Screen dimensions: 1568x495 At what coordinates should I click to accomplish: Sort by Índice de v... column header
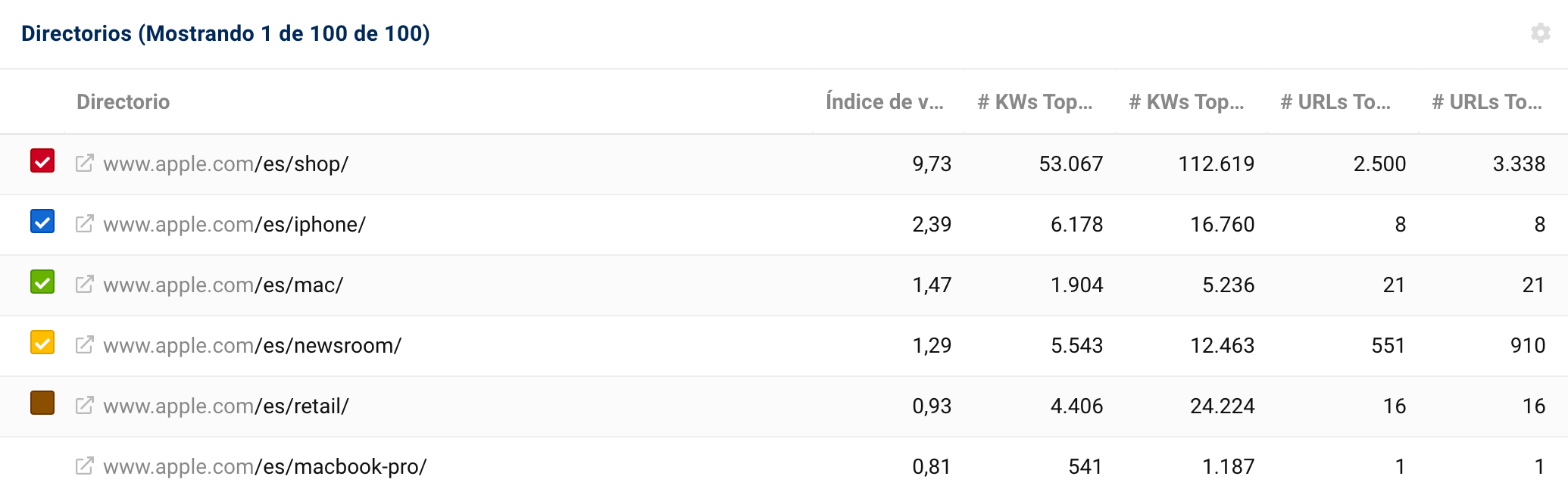pos(884,102)
